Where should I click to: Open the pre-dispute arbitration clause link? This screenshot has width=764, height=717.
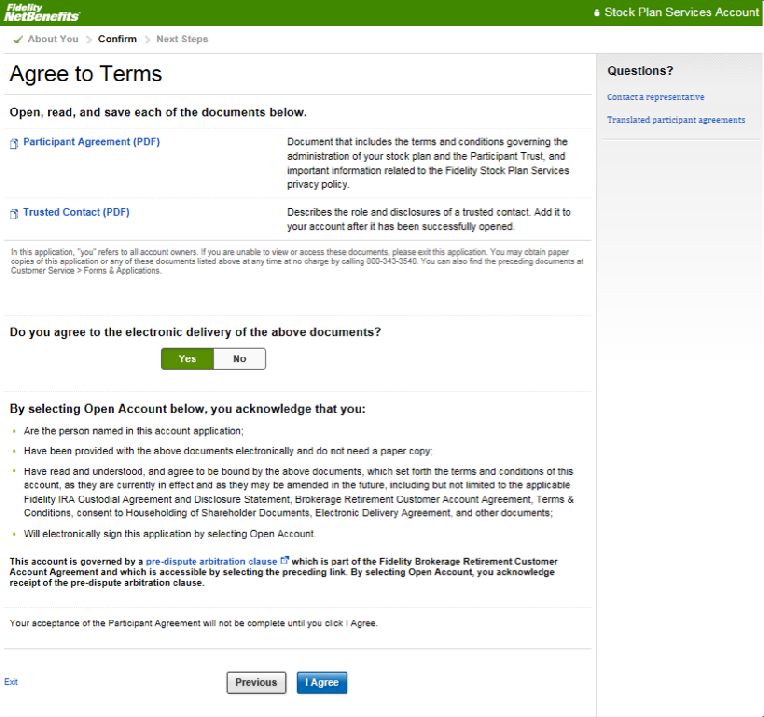point(211,562)
